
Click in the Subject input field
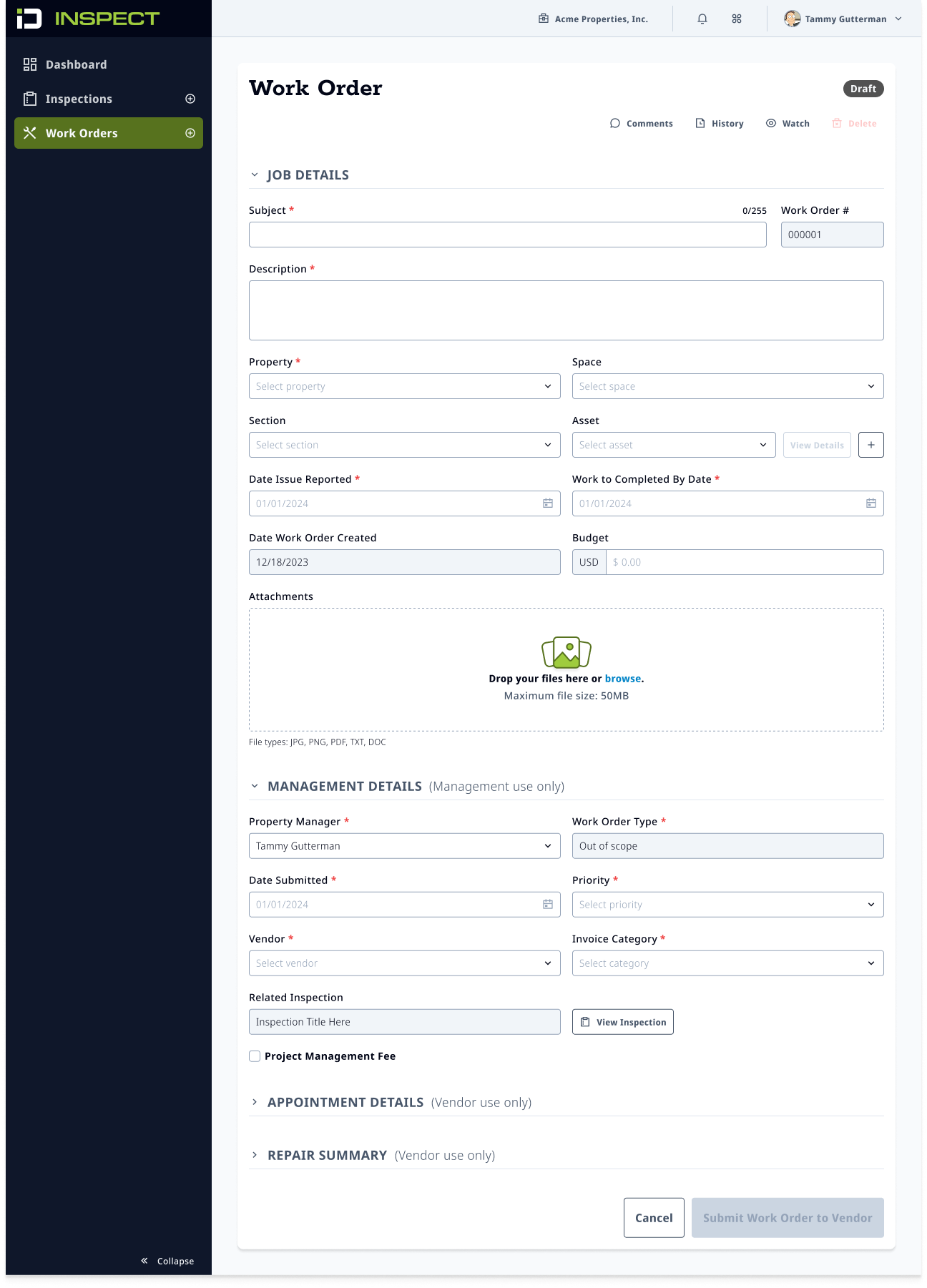508,235
